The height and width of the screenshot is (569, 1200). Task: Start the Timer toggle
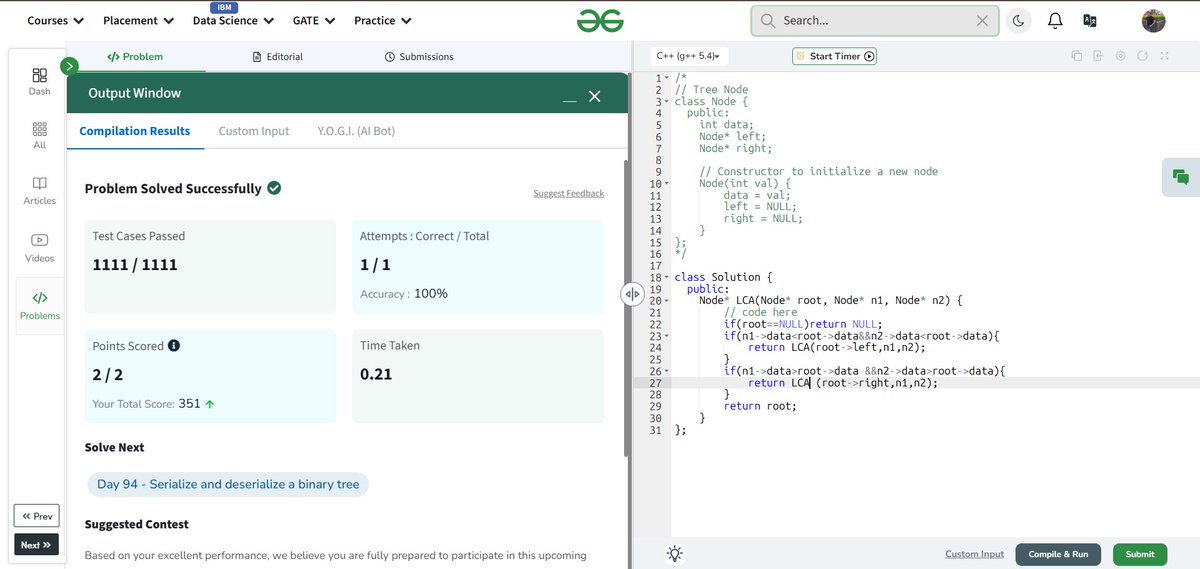click(x=834, y=56)
